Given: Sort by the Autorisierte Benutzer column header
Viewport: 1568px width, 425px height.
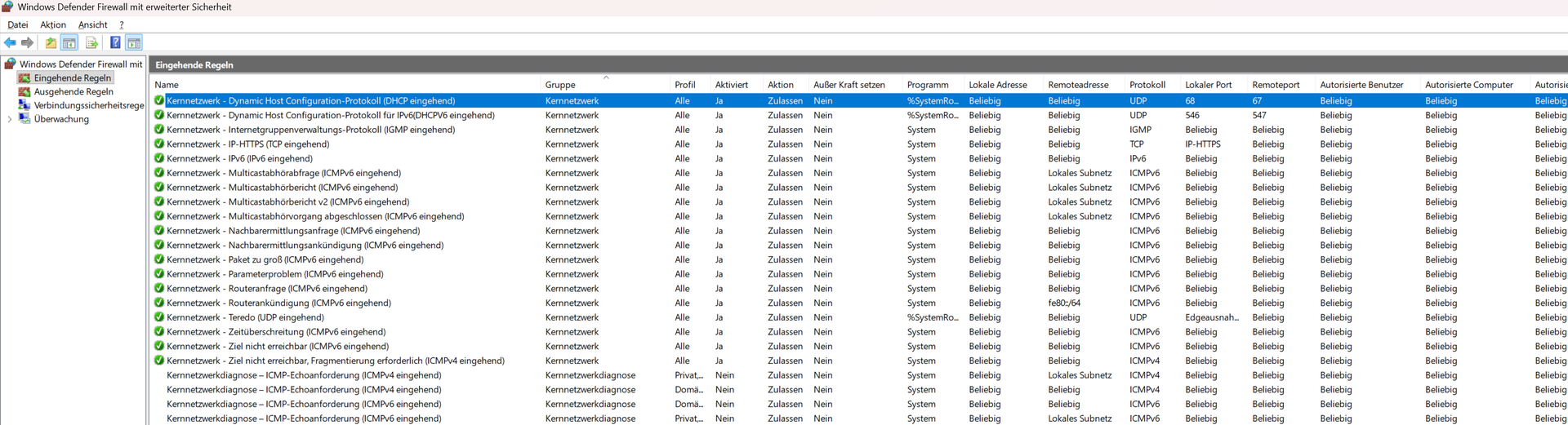Looking at the screenshot, I should click(x=1361, y=85).
